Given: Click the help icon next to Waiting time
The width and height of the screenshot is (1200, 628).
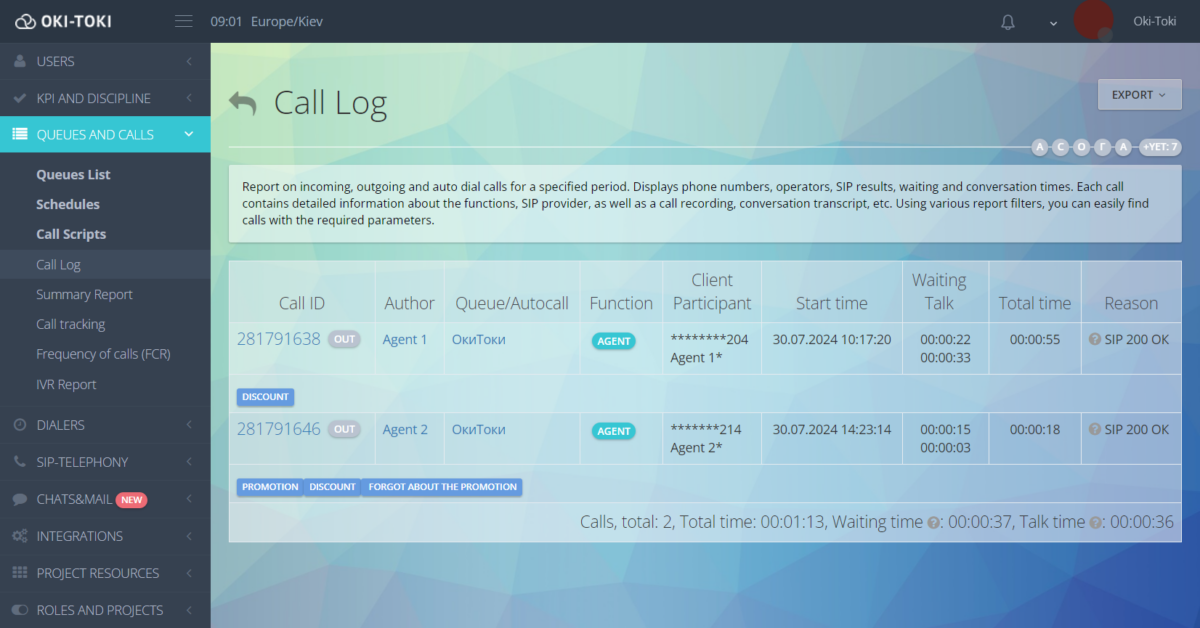Looking at the screenshot, I should point(934,522).
